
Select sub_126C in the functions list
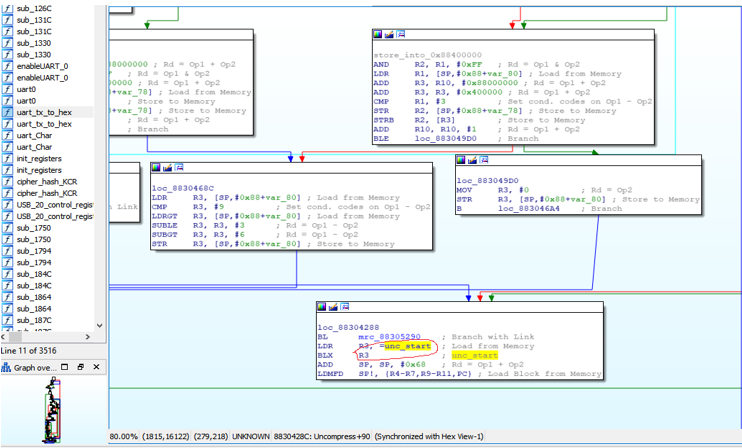34,9
